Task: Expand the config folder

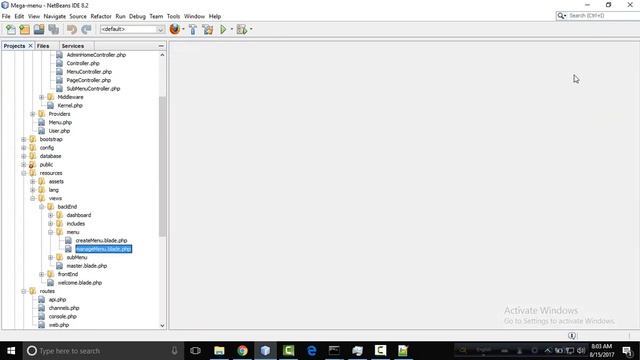Action: click(x=24, y=148)
